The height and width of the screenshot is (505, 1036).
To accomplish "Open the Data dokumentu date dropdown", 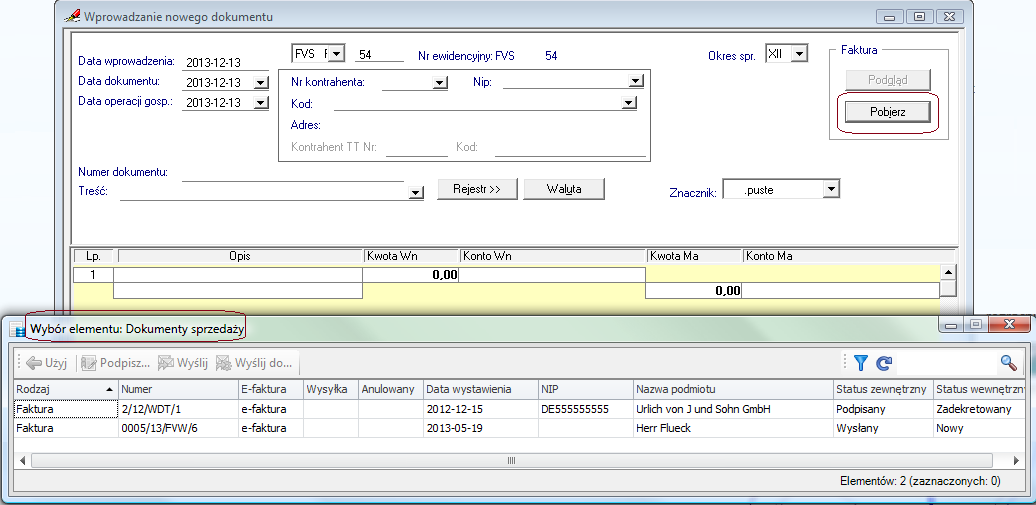I will pyautogui.click(x=261, y=83).
